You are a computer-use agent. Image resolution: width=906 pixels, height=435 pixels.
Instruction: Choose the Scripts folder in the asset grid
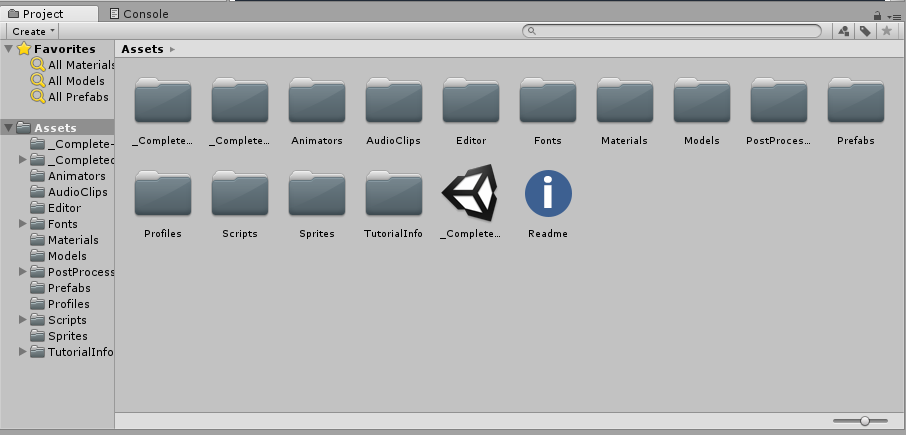[240, 194]
